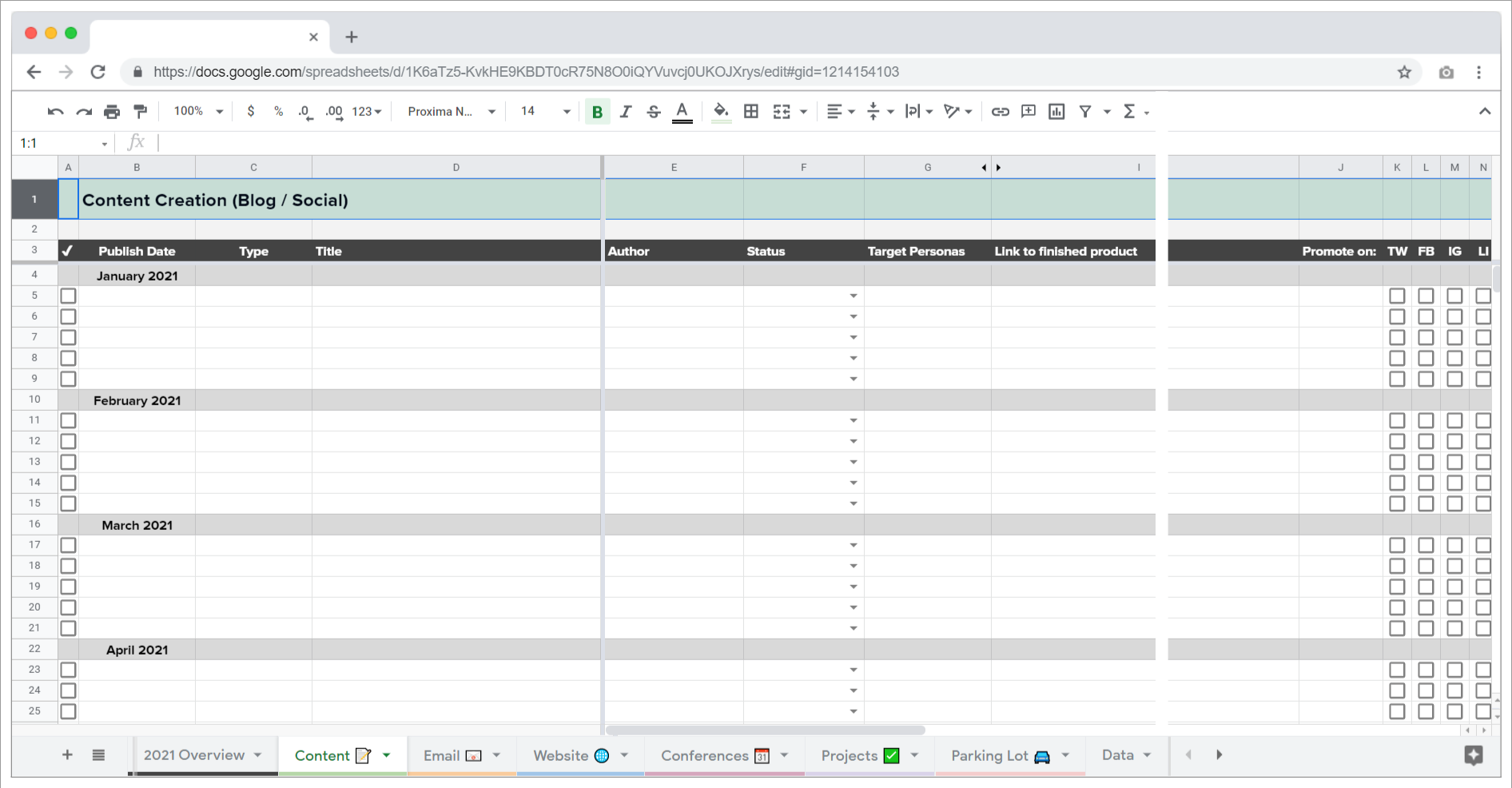Bookmark page with star icon
This screenshot has width=1512, height=788.
pyautogui.click(x=1404, y=72)
